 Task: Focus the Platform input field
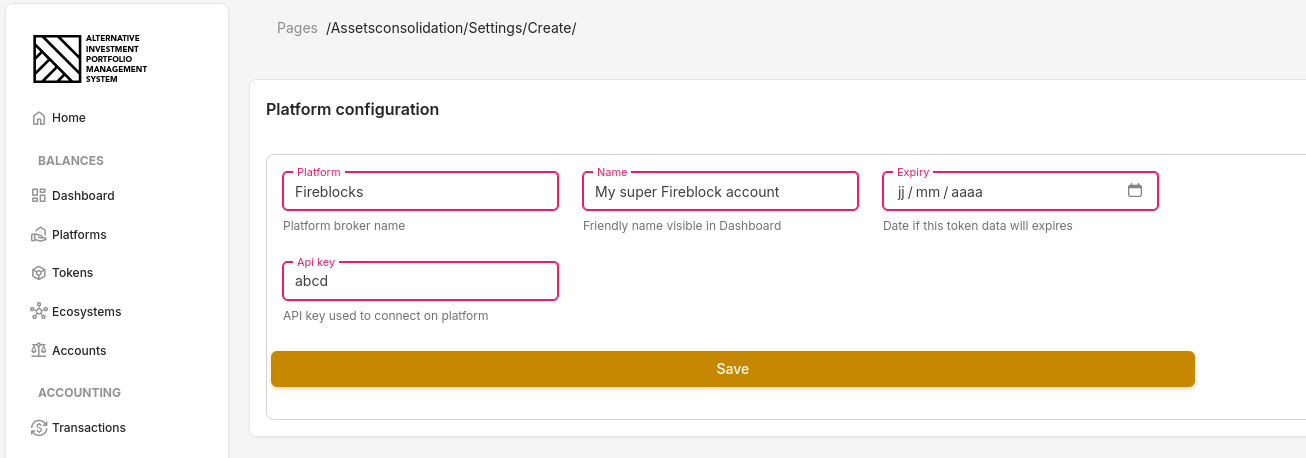(x=420, y=192)
